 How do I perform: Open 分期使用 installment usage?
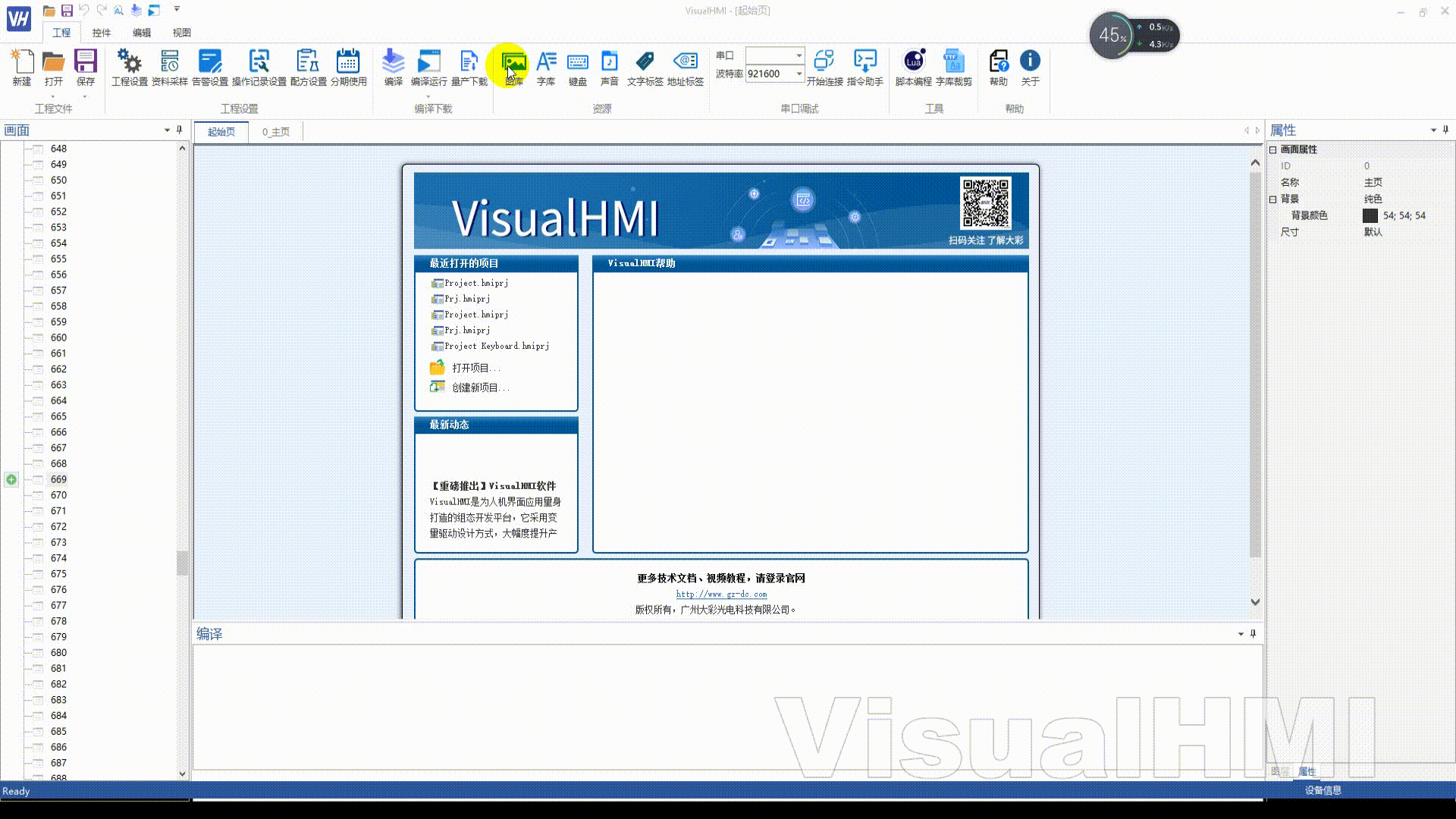coord(348,67)
